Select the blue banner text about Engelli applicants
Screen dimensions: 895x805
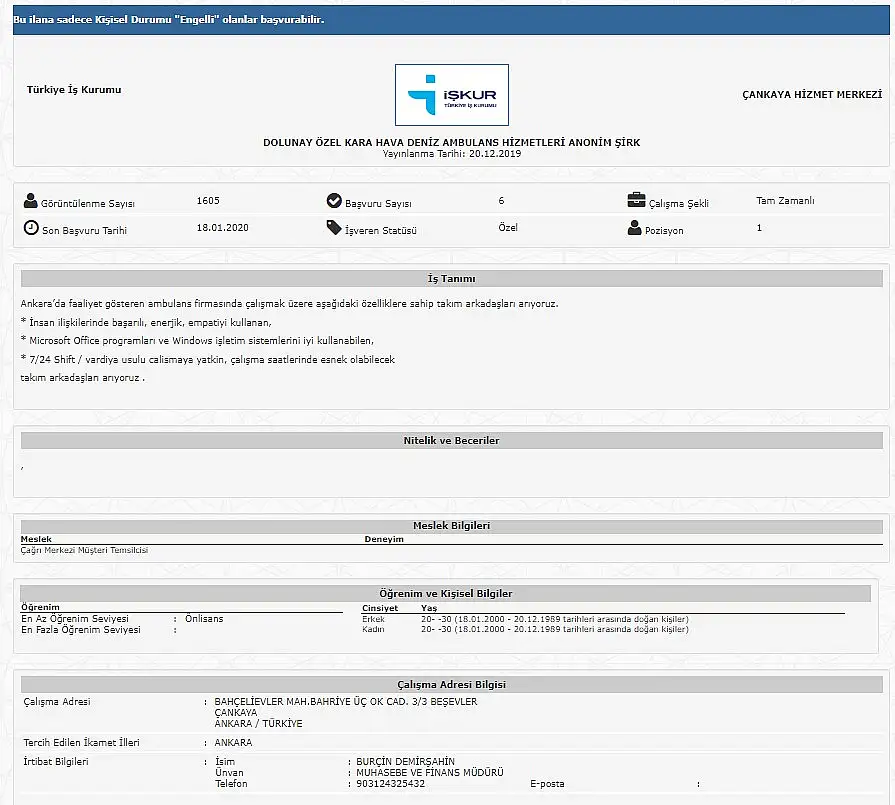pyautogui.click(x=169, y=19)
